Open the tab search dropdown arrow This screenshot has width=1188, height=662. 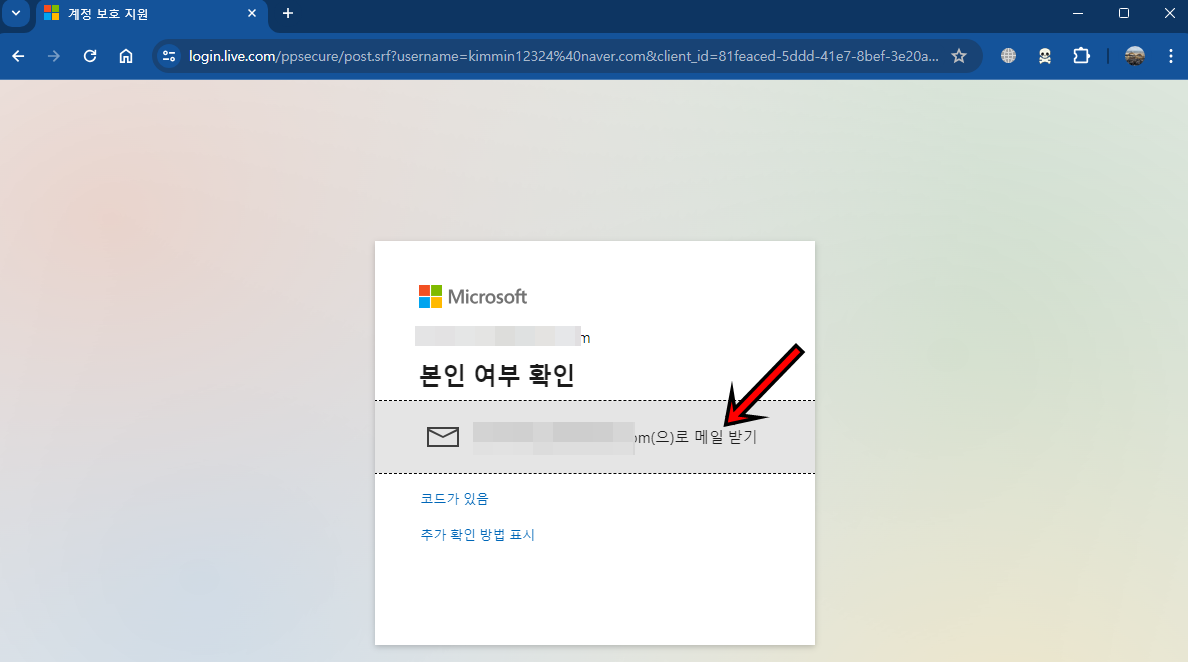pyautogui.click(x=16, y=14)
